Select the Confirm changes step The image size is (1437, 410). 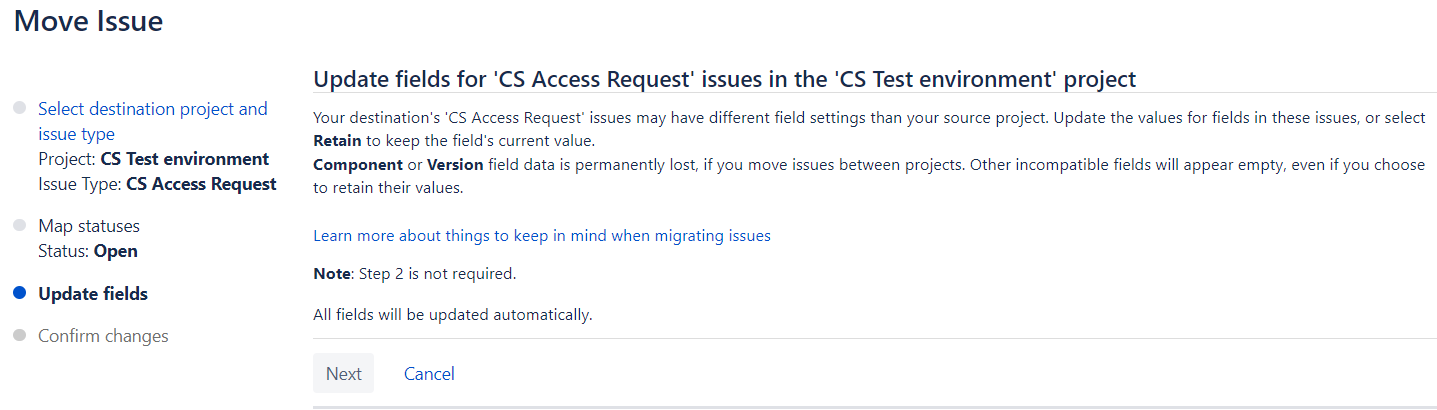[103, 336]
